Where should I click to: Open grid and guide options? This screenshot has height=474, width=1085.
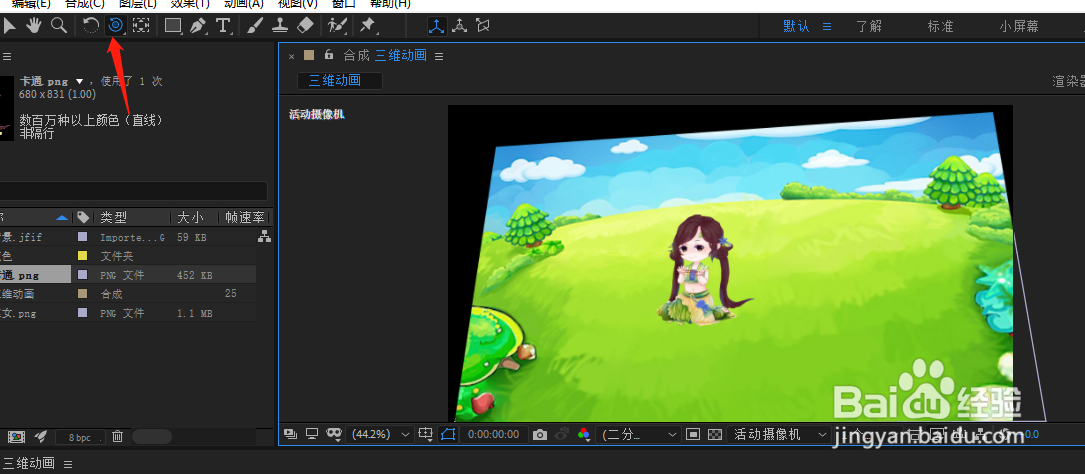click(x=426, y=435)
